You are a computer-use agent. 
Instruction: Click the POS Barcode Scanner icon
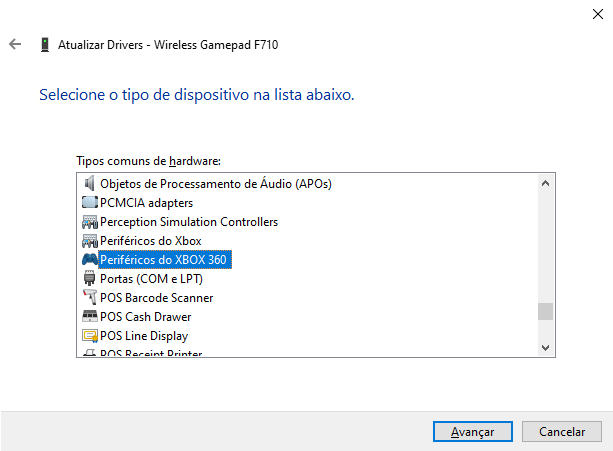(x=89, y=298)
